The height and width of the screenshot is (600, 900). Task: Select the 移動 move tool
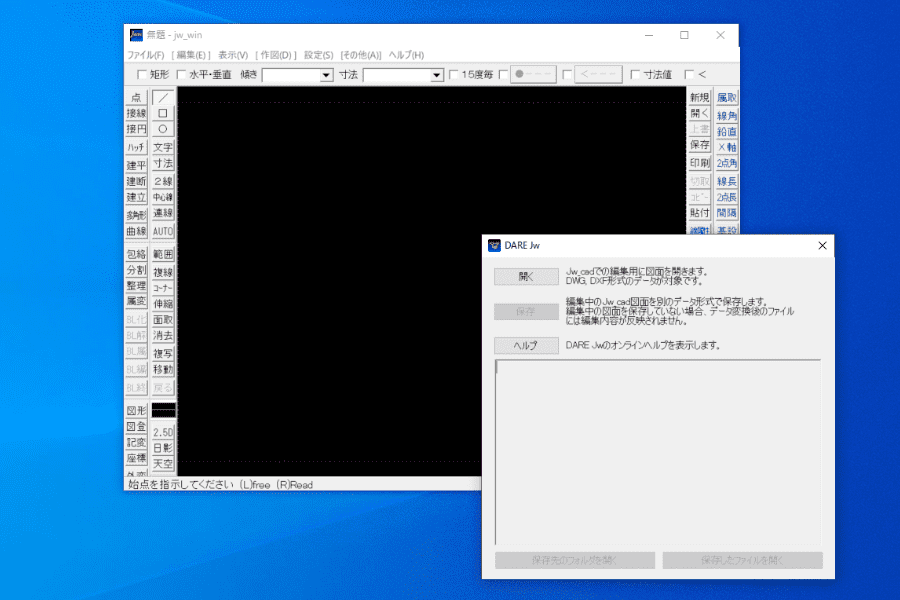(163, 369)
